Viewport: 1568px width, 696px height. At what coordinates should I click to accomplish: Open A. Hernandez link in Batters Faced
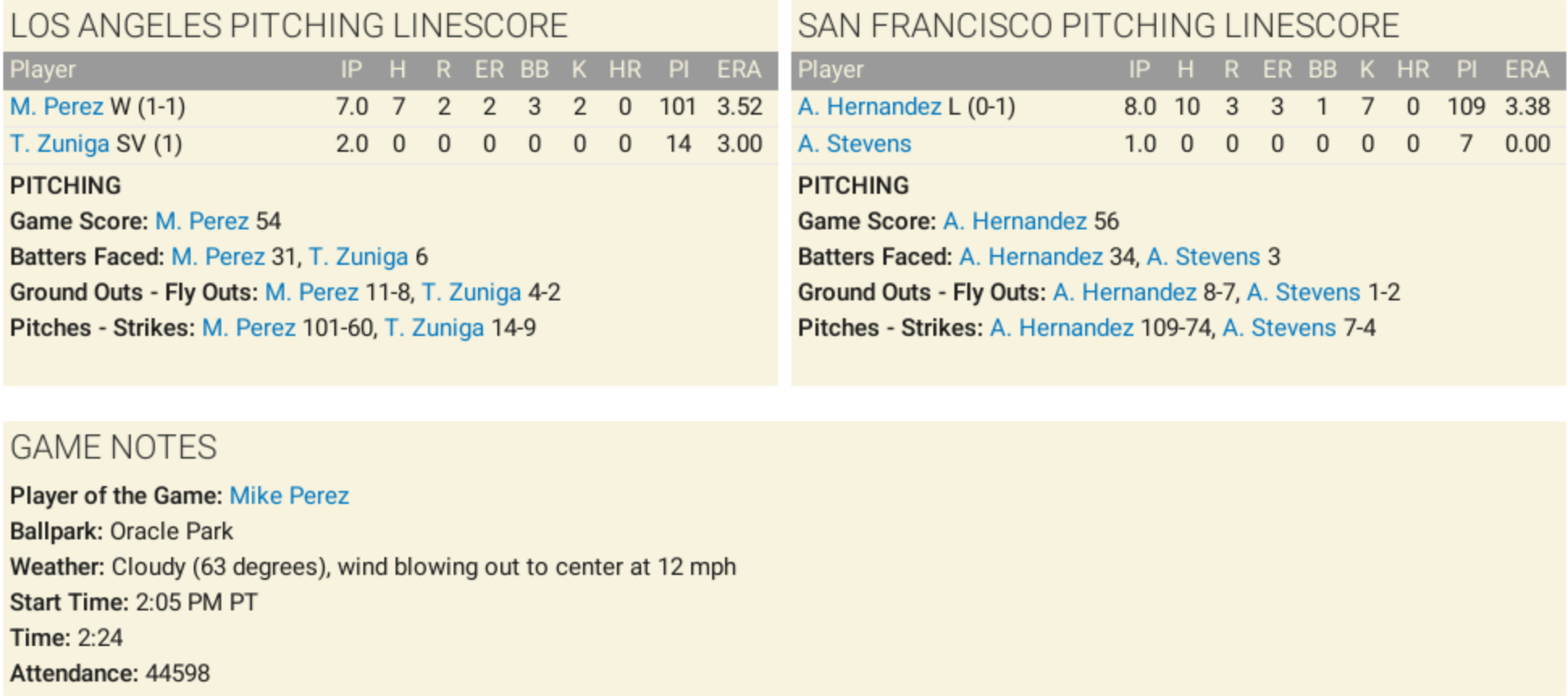1031,257
